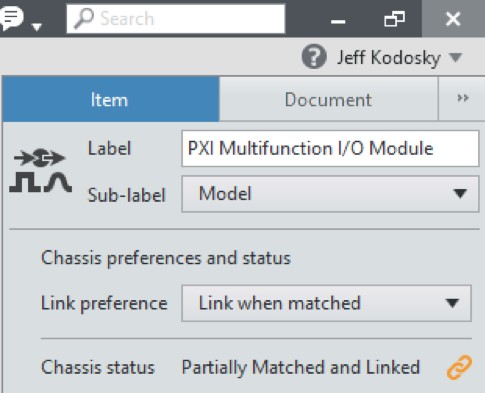The width and height of the screenshot is (485, 393).
Task: Switch to the Item tab
Action: (x=111, y=99)
